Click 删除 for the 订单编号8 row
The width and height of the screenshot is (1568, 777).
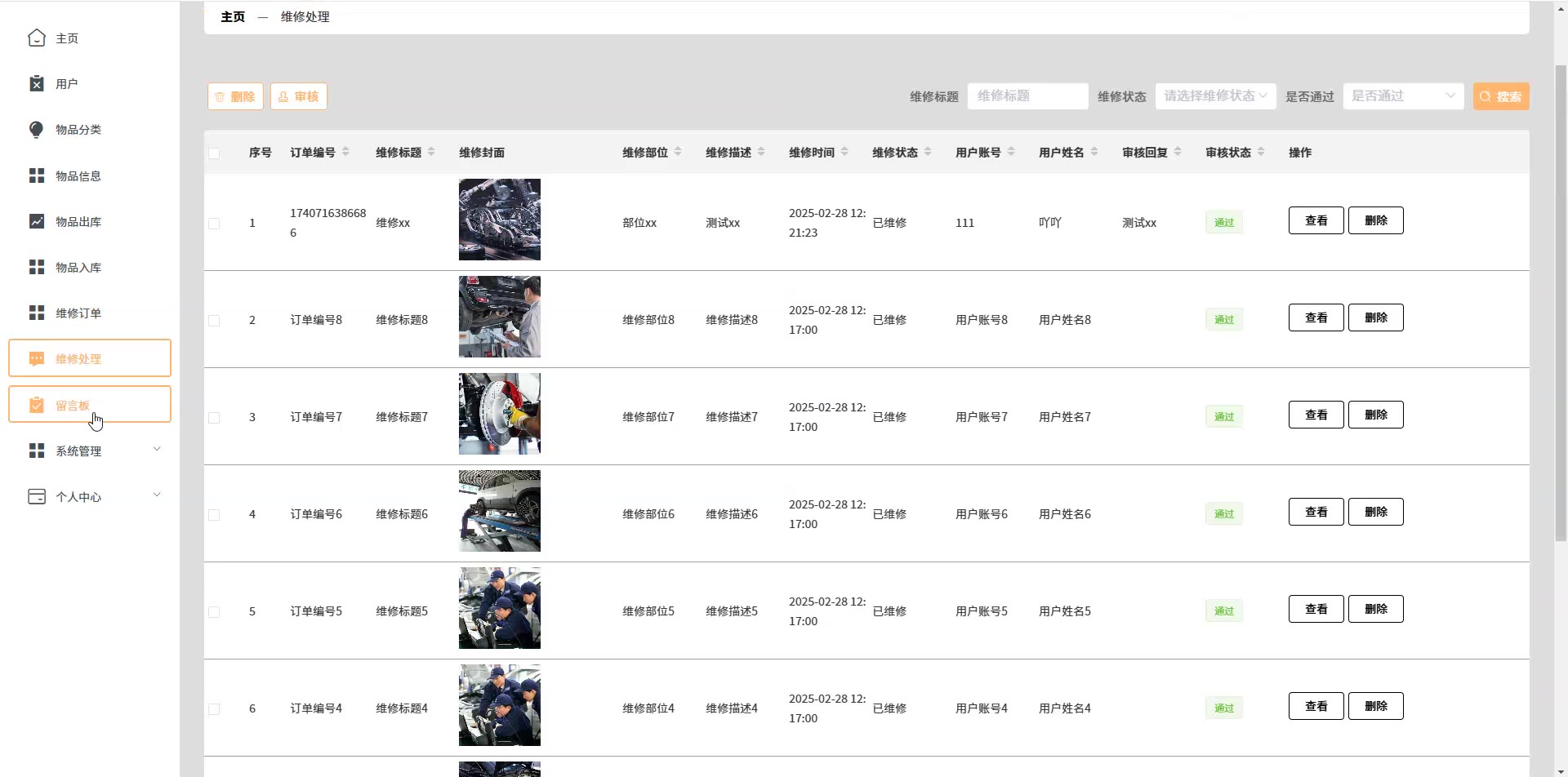tap(1376, 317)
